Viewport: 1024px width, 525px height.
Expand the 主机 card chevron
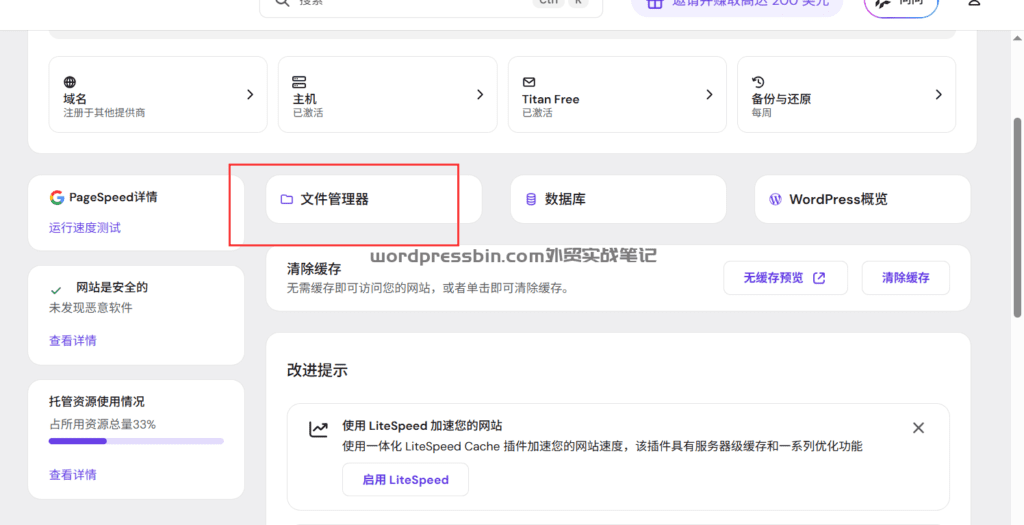pyautogui.click(x=480, y=95)
